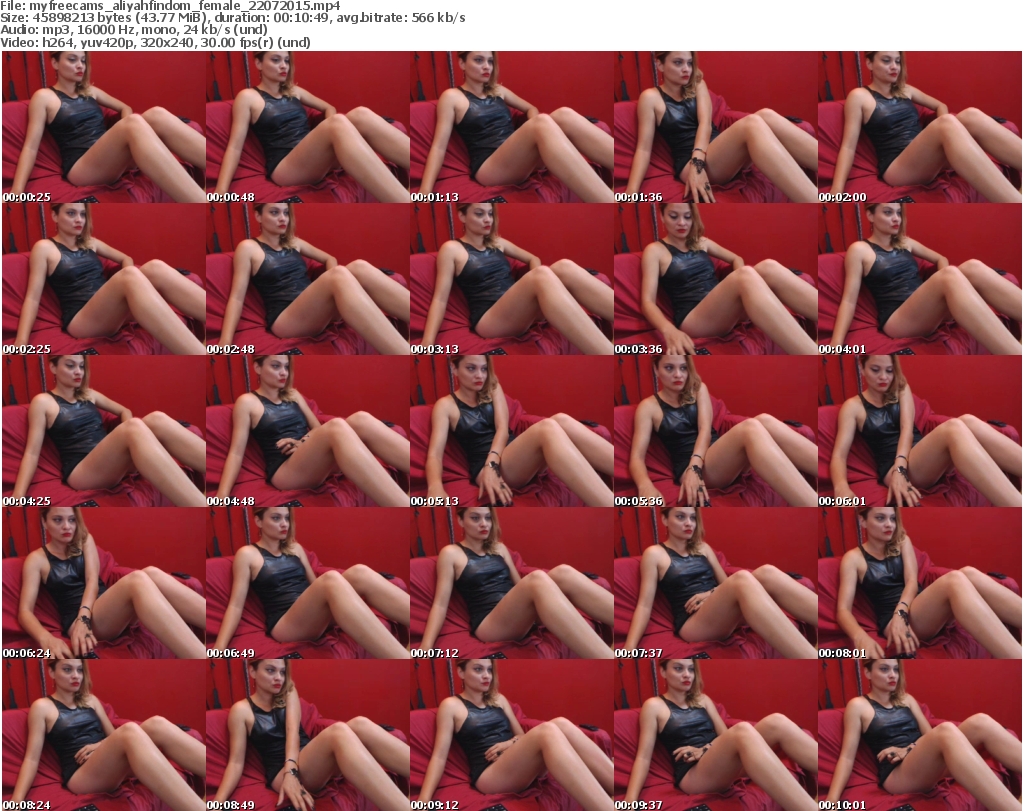1024x811 pixels.
Task: Click the 'Size: 45898213 bytes' header line
Action: 232,18
